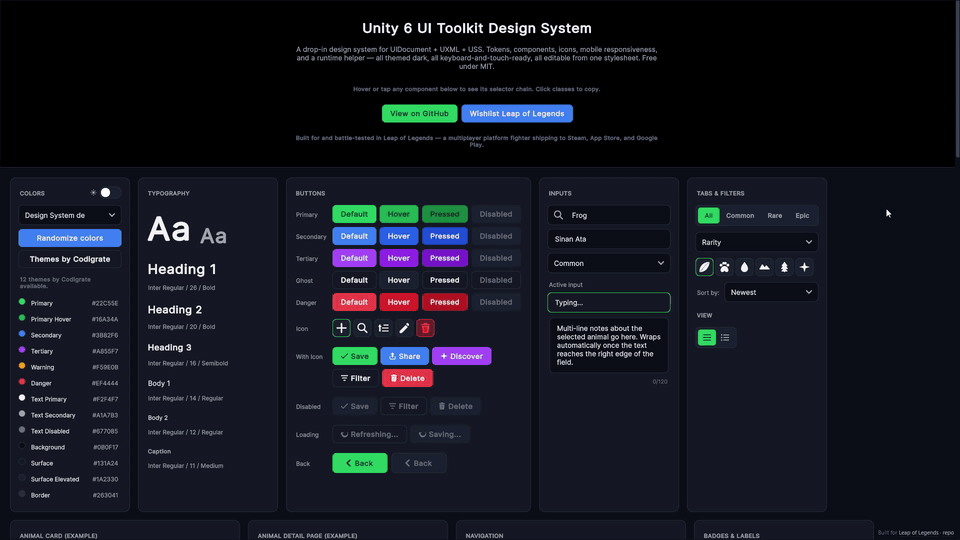The image size is (960, 540).
Task: Click the Secondary blue color swatch
Action: [22, 334]
